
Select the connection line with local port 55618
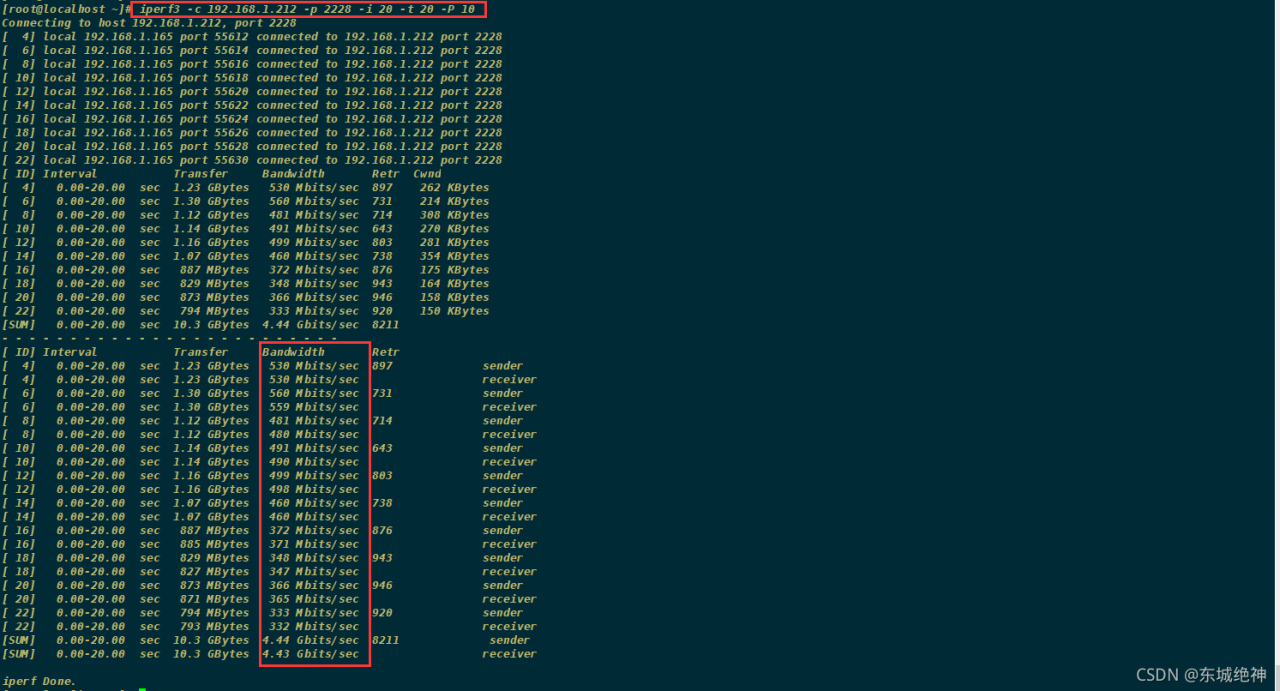click(252, 78)
